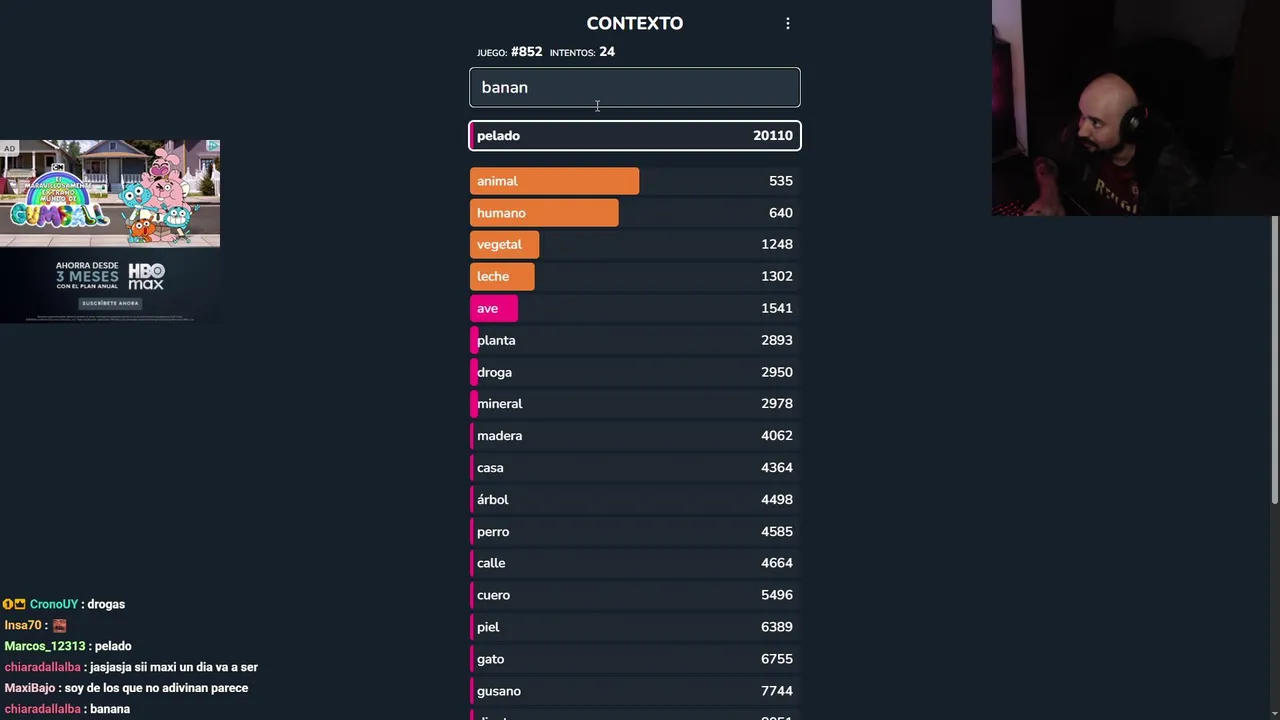
Task: Click the streamer webcam thumbnail
Action: coord(1135,108)
